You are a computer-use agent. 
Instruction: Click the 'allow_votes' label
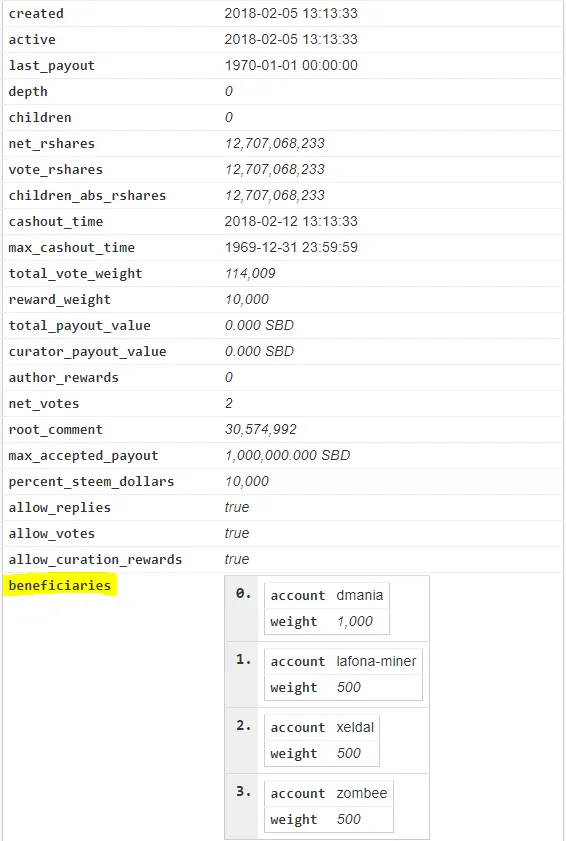click(52, 534)
